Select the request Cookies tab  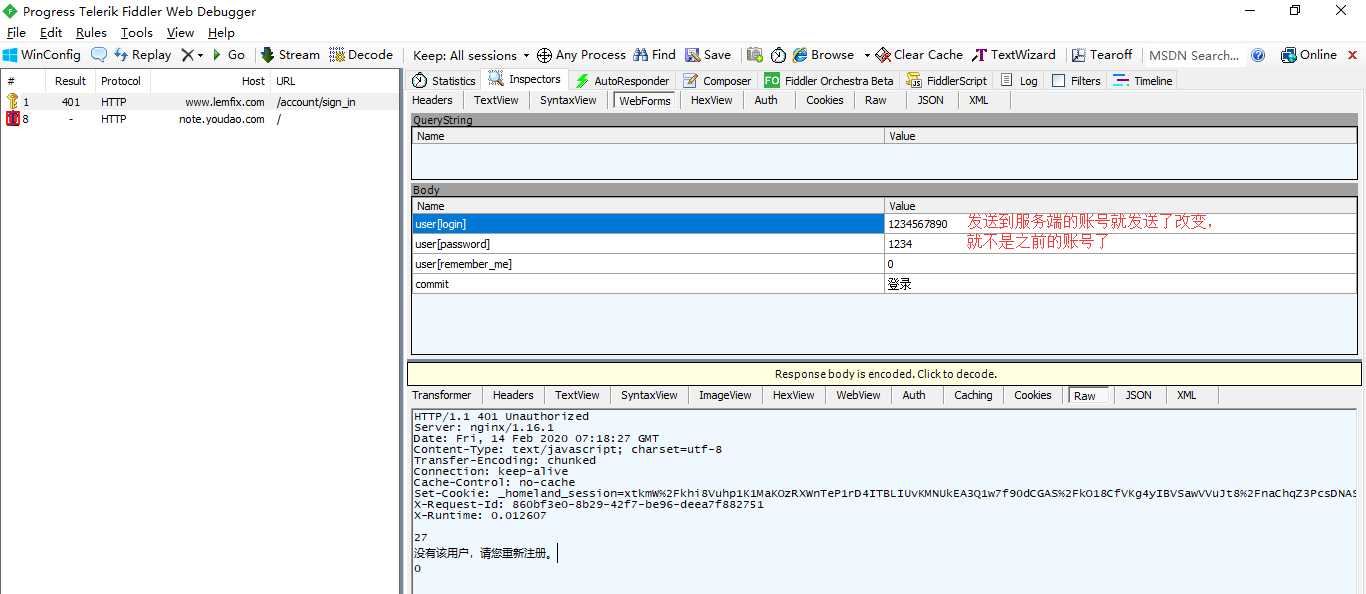(825, 100)
